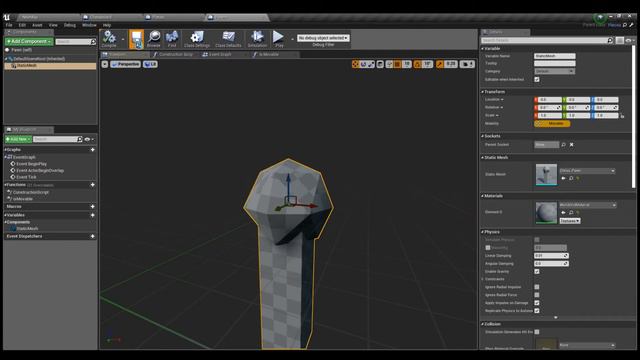Add a new graph with Graphs plus icon
Image resolution: width=640 pixels, height=360 pixels.
tap(93, 150)
